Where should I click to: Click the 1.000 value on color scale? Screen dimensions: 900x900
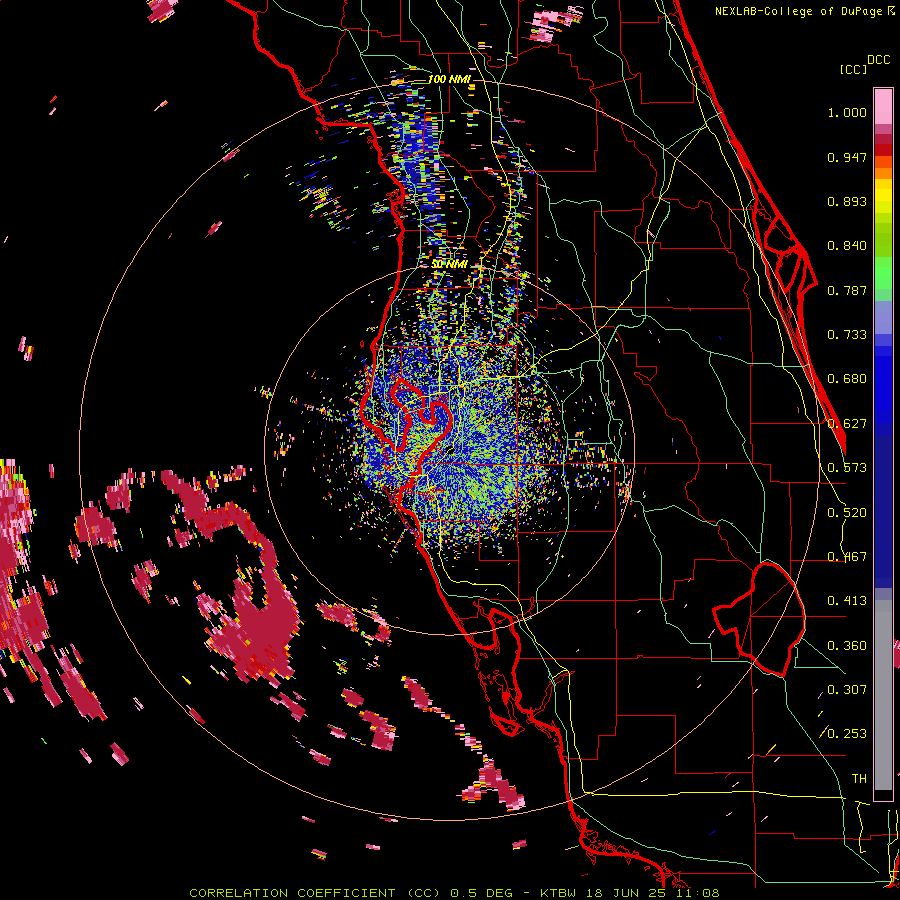847,112
